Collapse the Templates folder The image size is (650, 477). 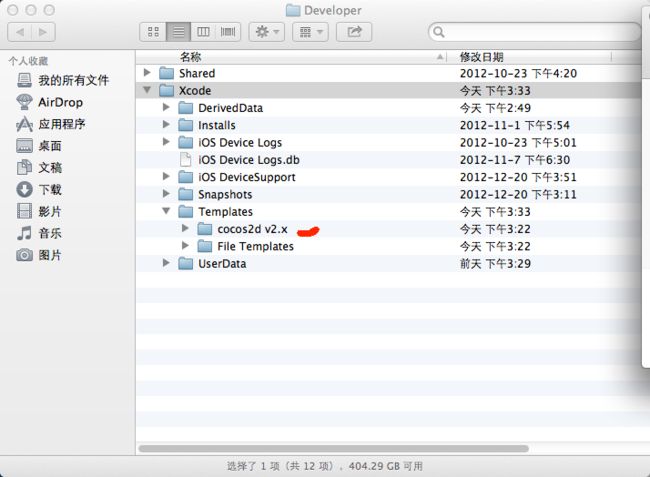pos(166,211)
